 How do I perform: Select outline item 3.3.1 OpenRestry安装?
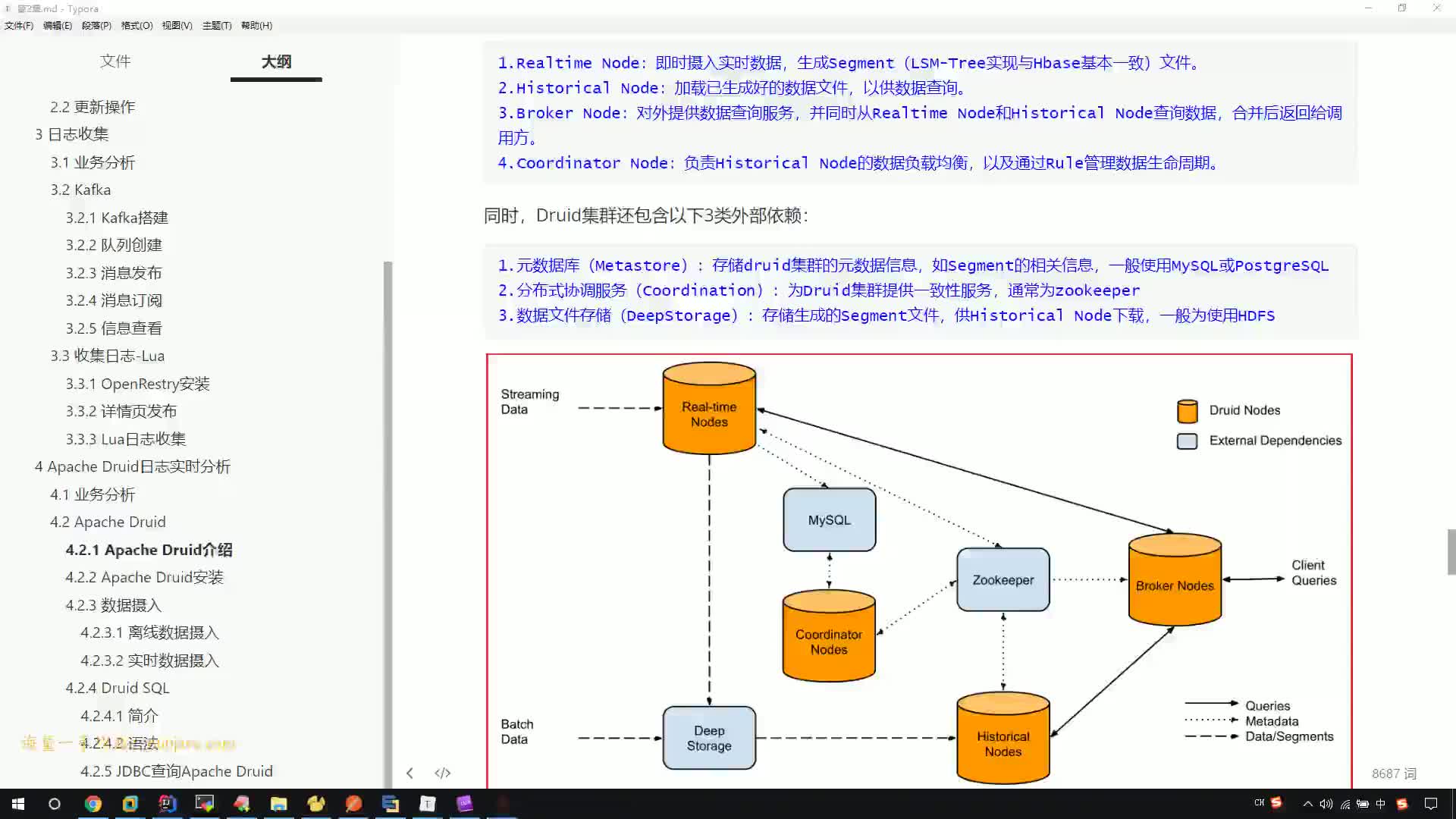click(x=137, y=384)
